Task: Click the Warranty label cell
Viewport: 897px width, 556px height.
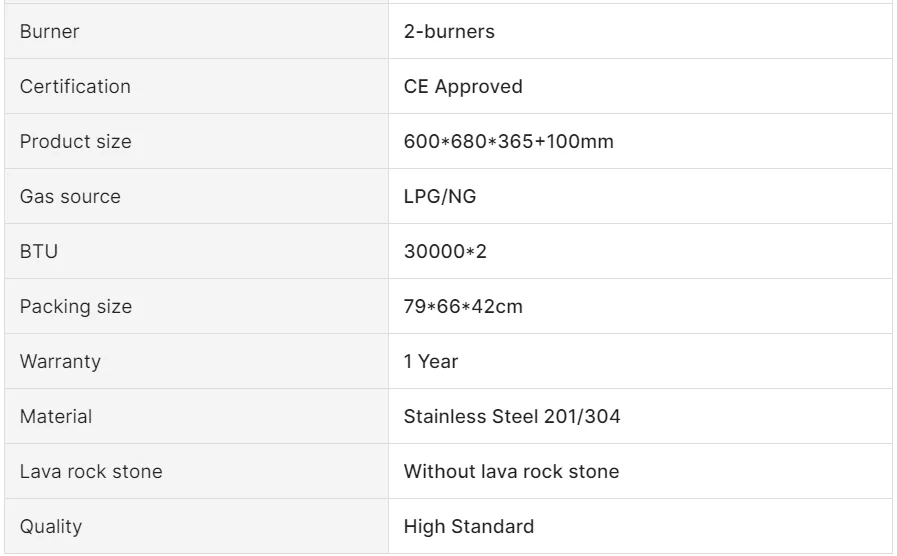Action: (60, 362)
